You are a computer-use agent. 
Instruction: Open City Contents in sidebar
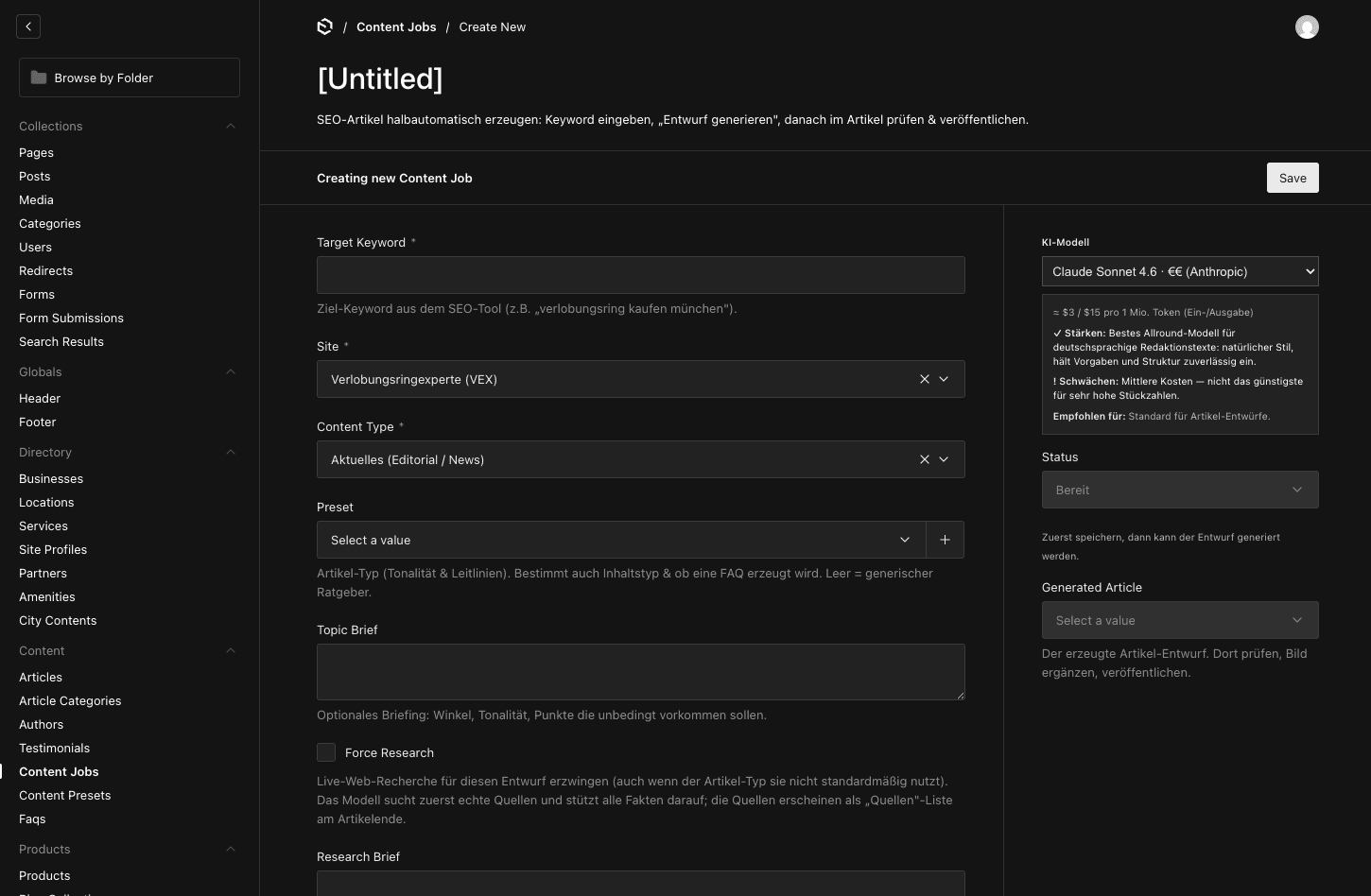[58, 620]
